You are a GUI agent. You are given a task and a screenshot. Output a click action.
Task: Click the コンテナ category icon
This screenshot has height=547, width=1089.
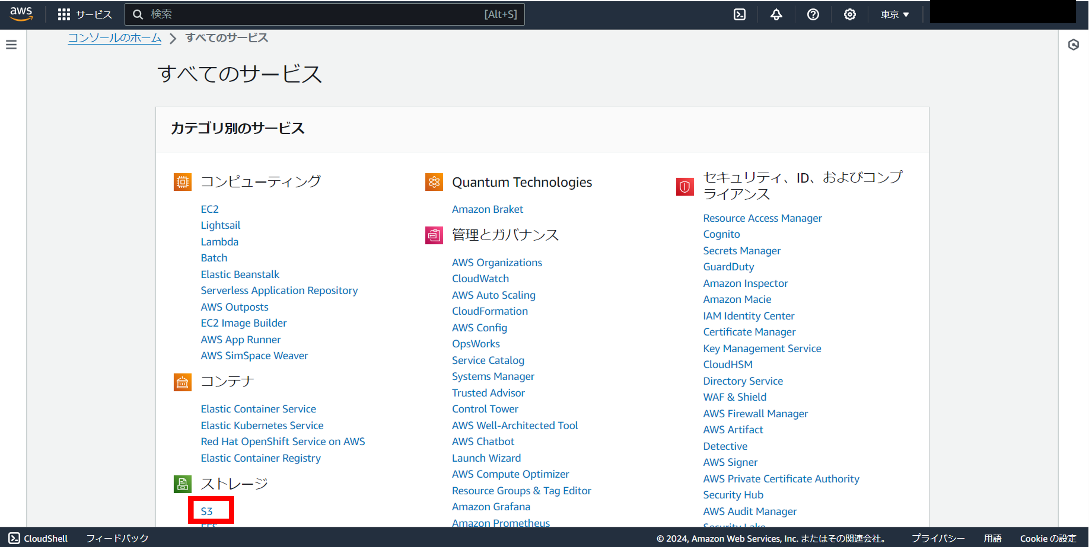183,382
